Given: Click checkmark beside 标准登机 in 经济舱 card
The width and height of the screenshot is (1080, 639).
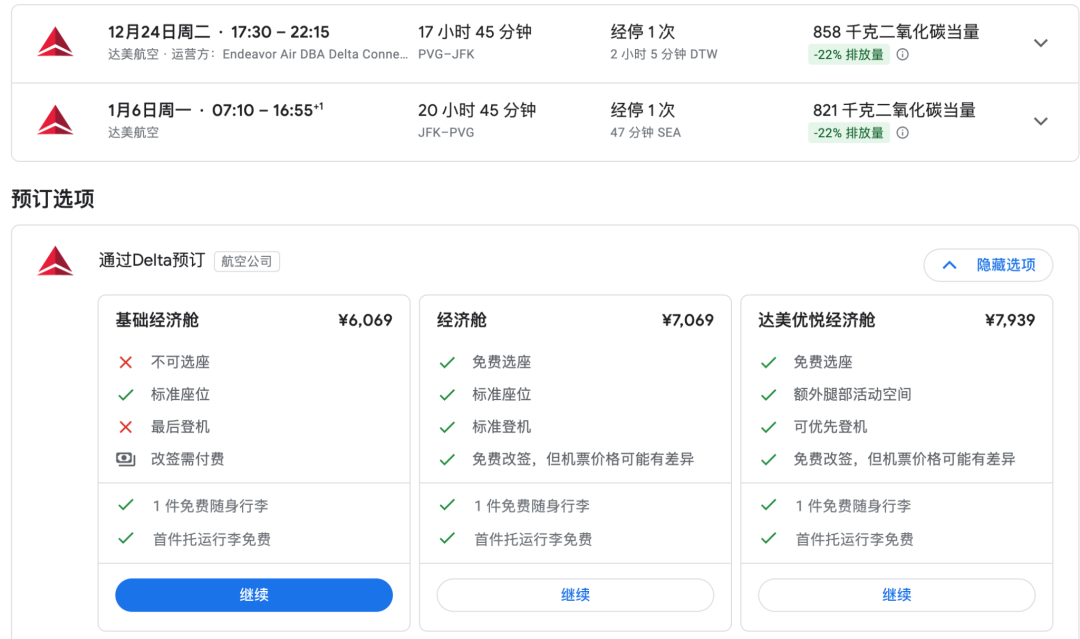Looking at the screenshot, I should tap(447, 427).
